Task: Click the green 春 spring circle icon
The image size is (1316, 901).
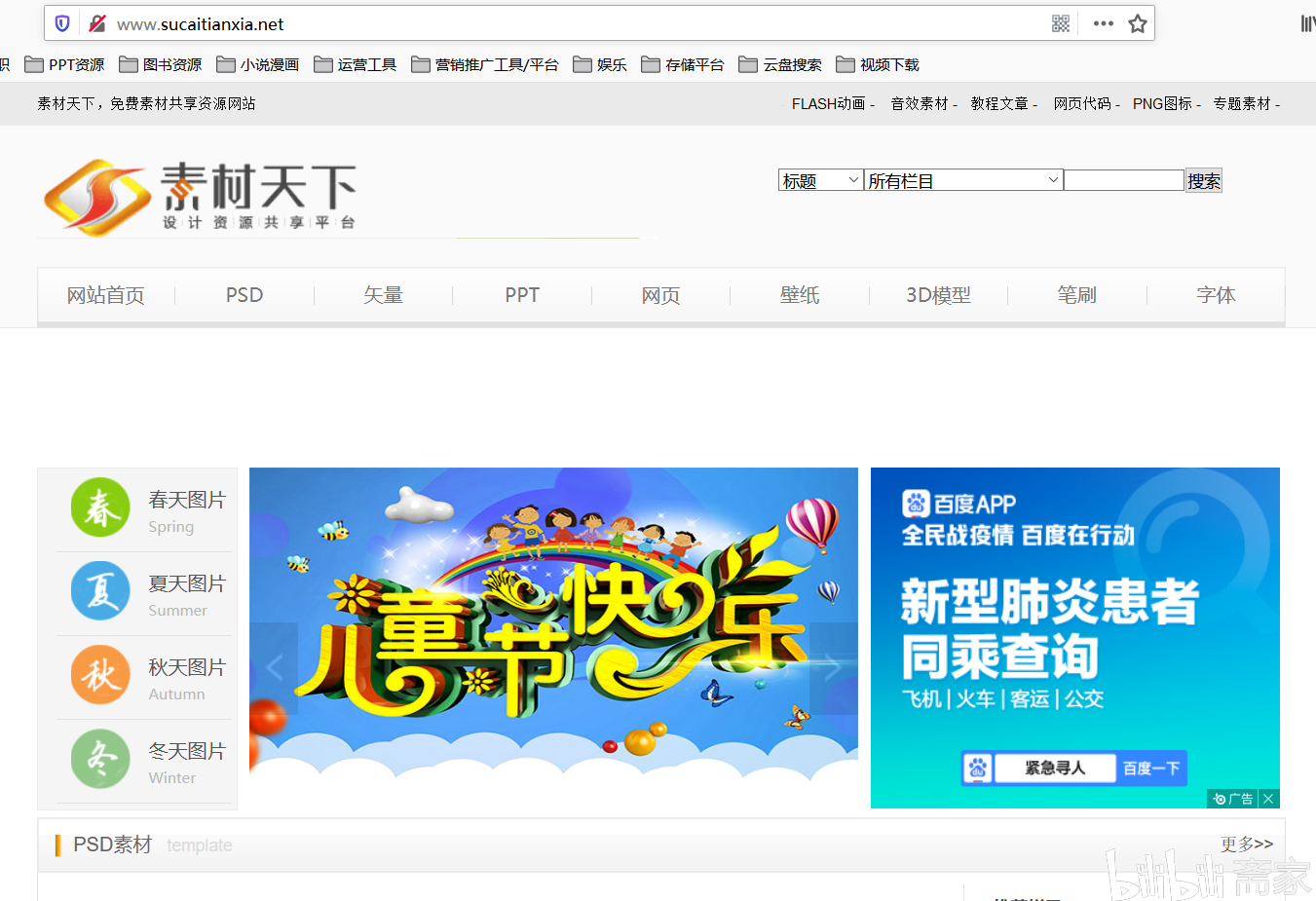Action: coord(100,507)
